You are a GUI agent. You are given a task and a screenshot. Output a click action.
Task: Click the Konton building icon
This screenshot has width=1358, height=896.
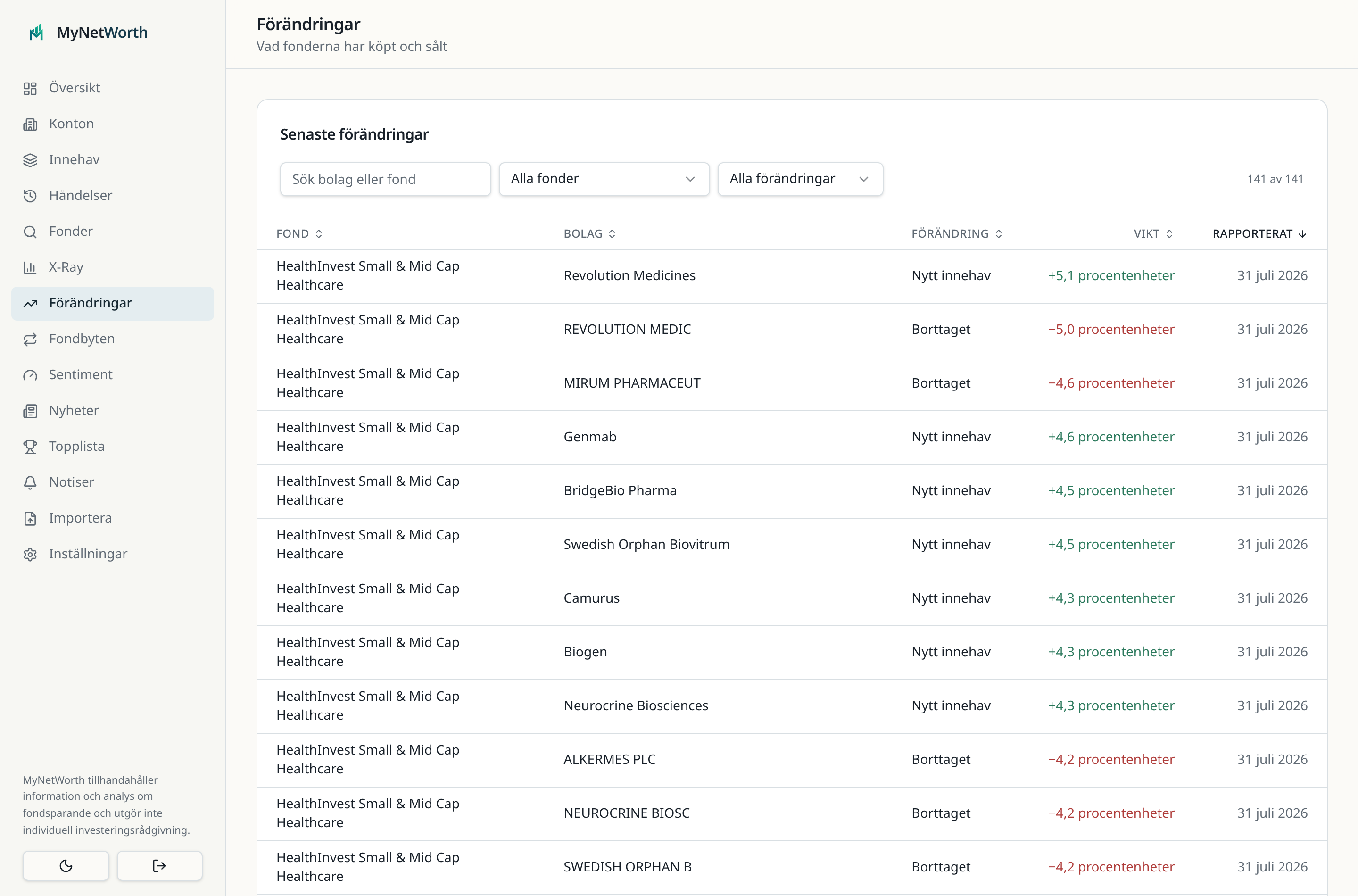30,124
